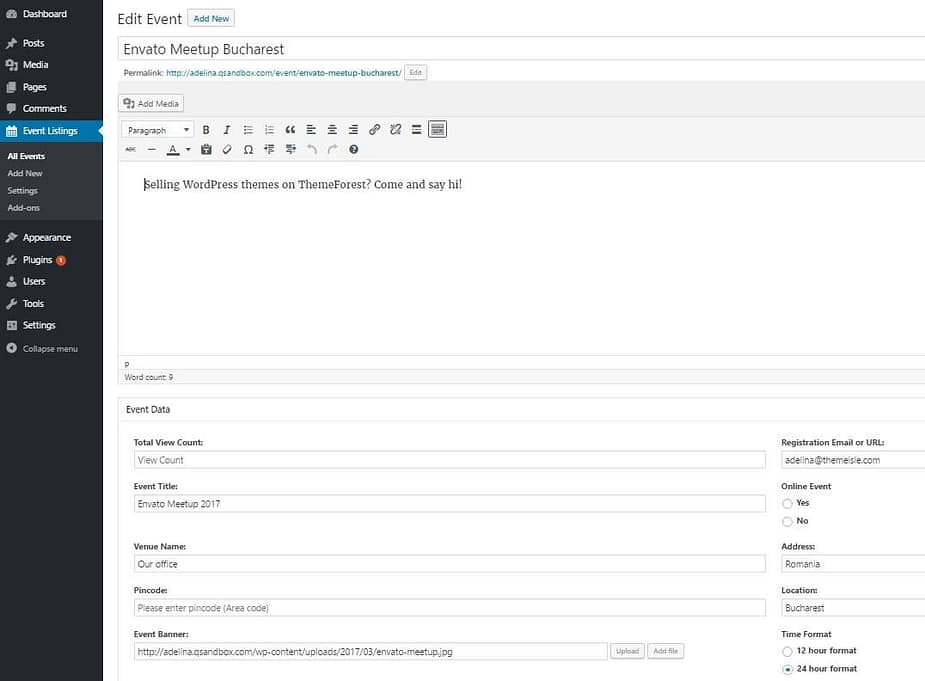Screen dimensions: 925x681
Task: Open the event permalink URL
Action: click(283, 73)
